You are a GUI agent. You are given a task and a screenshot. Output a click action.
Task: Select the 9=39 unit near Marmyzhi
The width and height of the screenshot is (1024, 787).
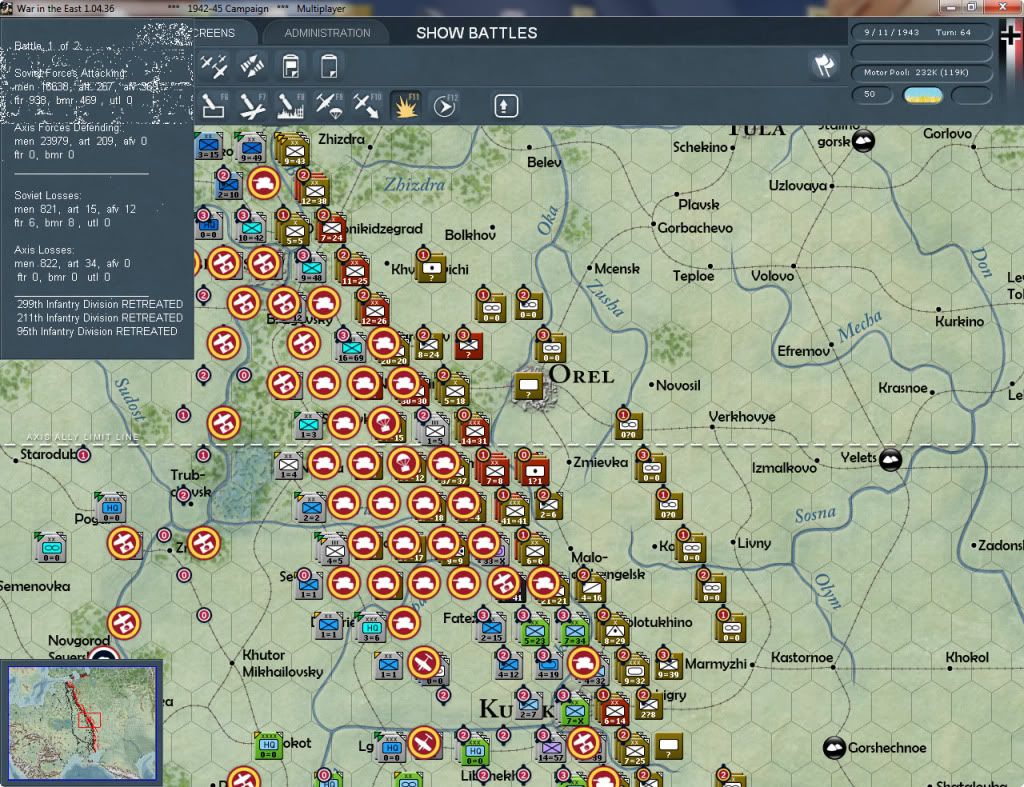pyautogui.click(x=668, y=666)
